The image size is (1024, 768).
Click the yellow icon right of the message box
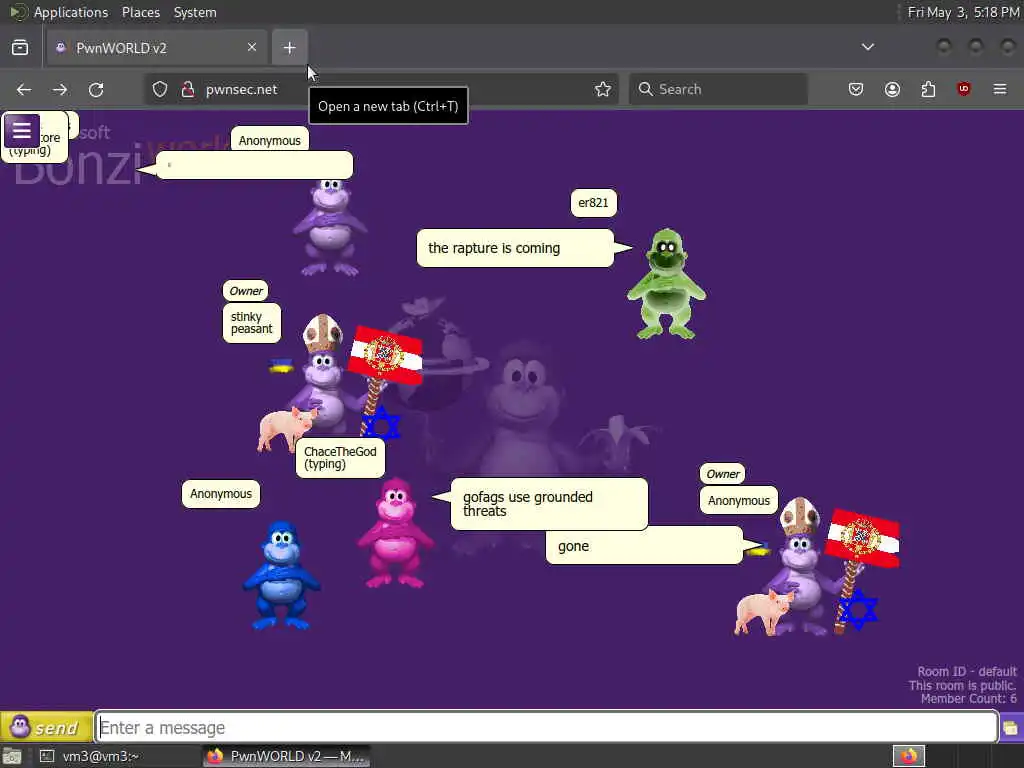click(x=1010, y=728)
